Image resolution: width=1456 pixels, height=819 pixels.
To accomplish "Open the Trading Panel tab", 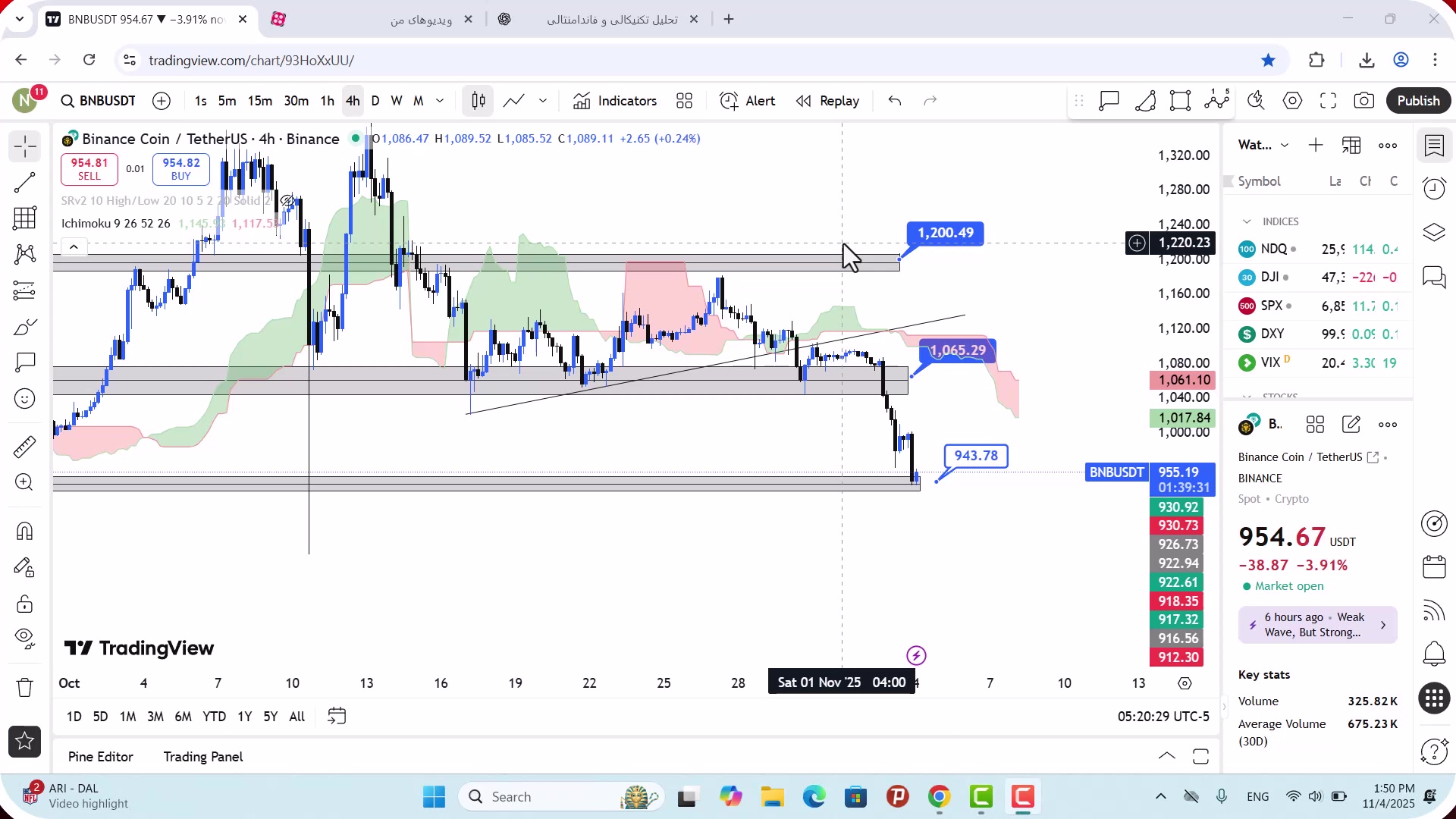I will [203, 757].
